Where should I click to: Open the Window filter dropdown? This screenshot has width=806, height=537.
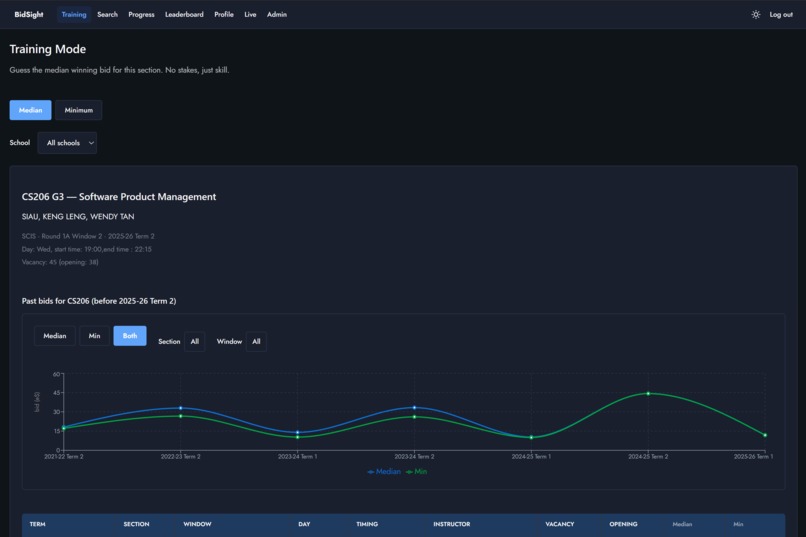[x=256, y=341]
